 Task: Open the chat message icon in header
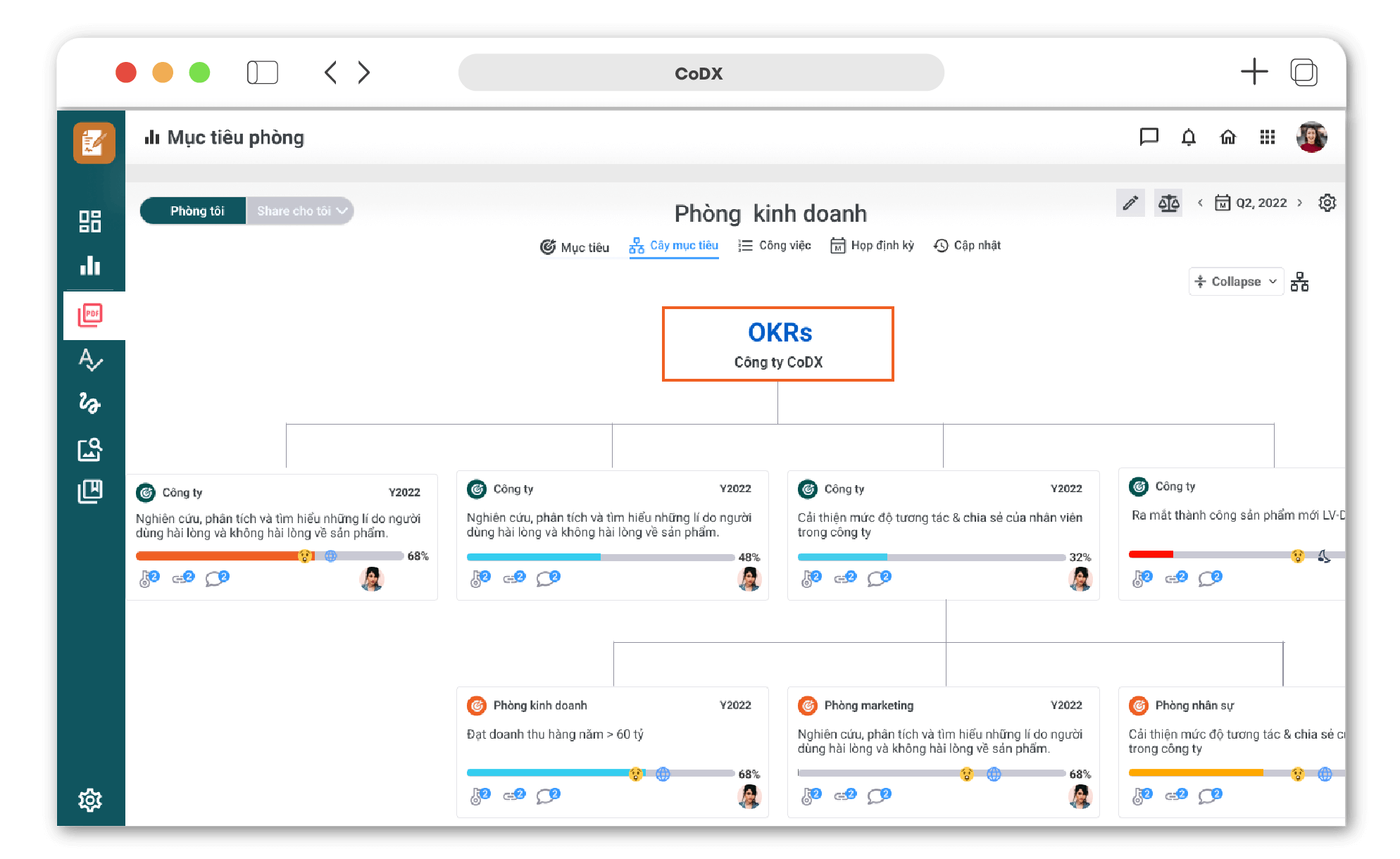pyautogui.click(x=1149, y=137)
